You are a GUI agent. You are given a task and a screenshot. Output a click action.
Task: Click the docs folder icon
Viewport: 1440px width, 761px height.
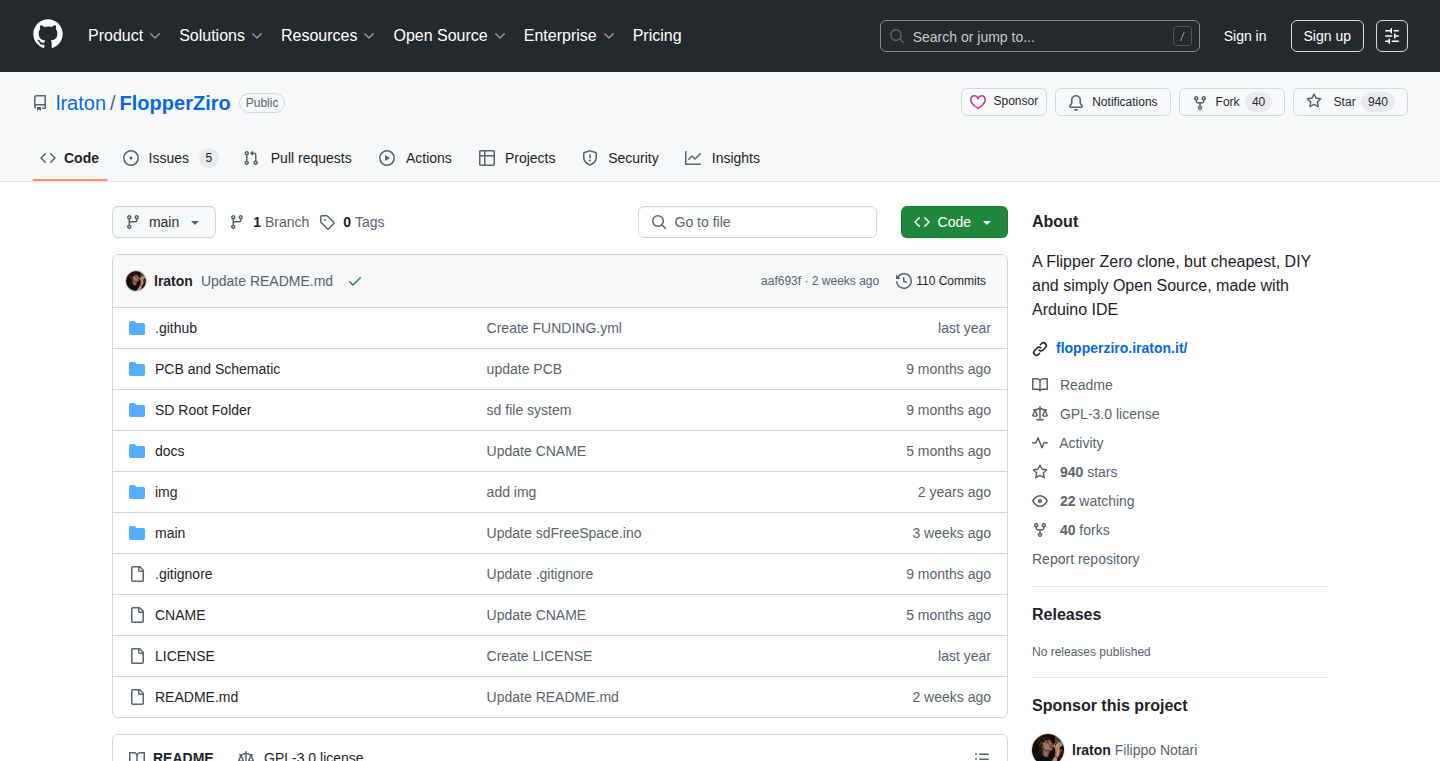pyautogui.click(x=137, y=451)
